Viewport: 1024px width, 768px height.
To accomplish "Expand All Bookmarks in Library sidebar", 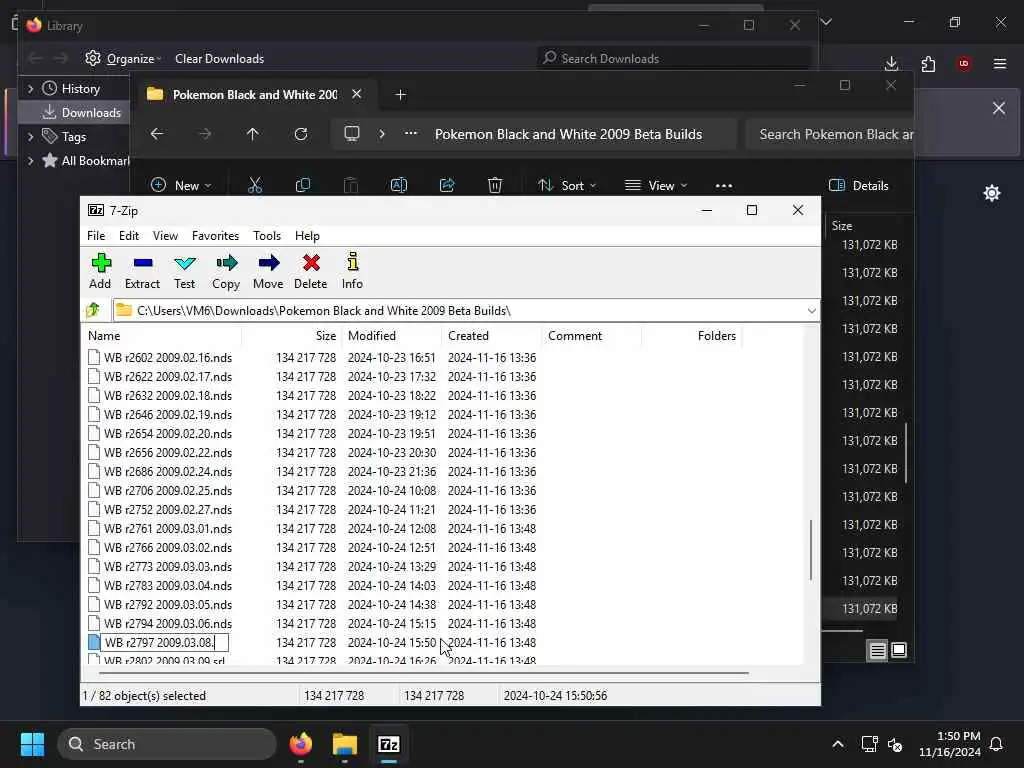I will point(30,161).
